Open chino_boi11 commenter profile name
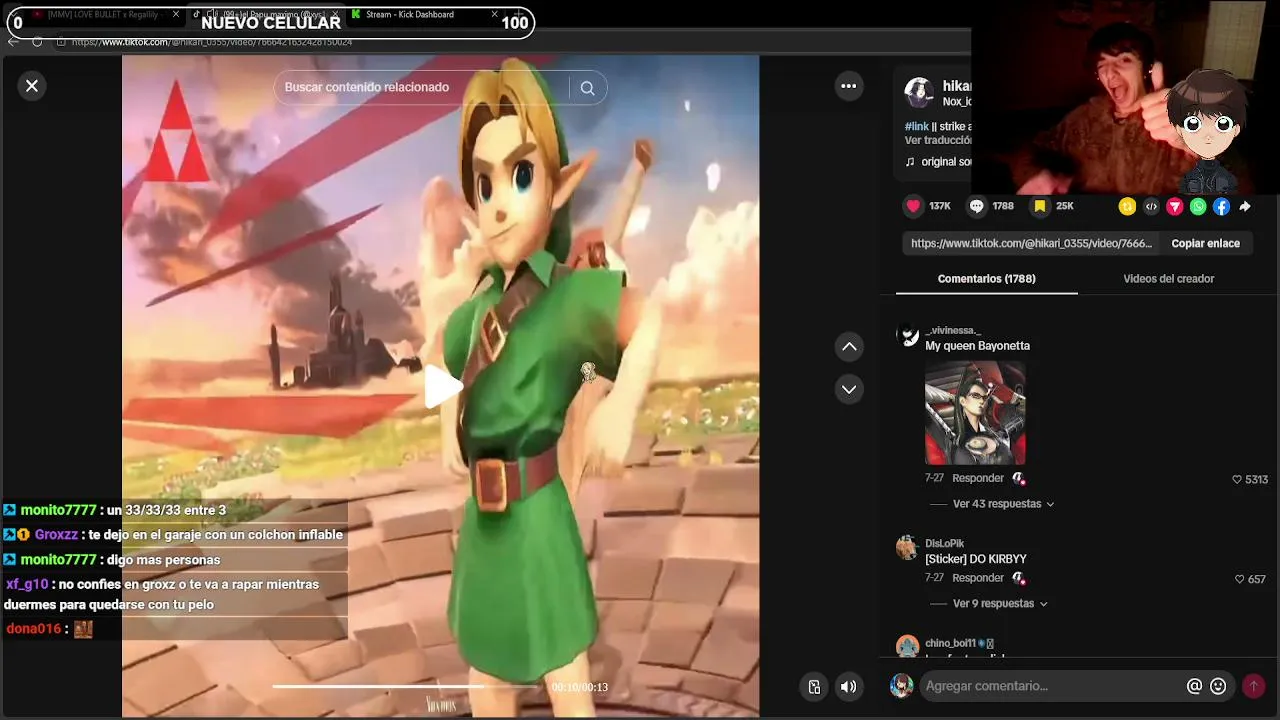1280x720 pixels. pyautogui.click(x=950, y=644)
